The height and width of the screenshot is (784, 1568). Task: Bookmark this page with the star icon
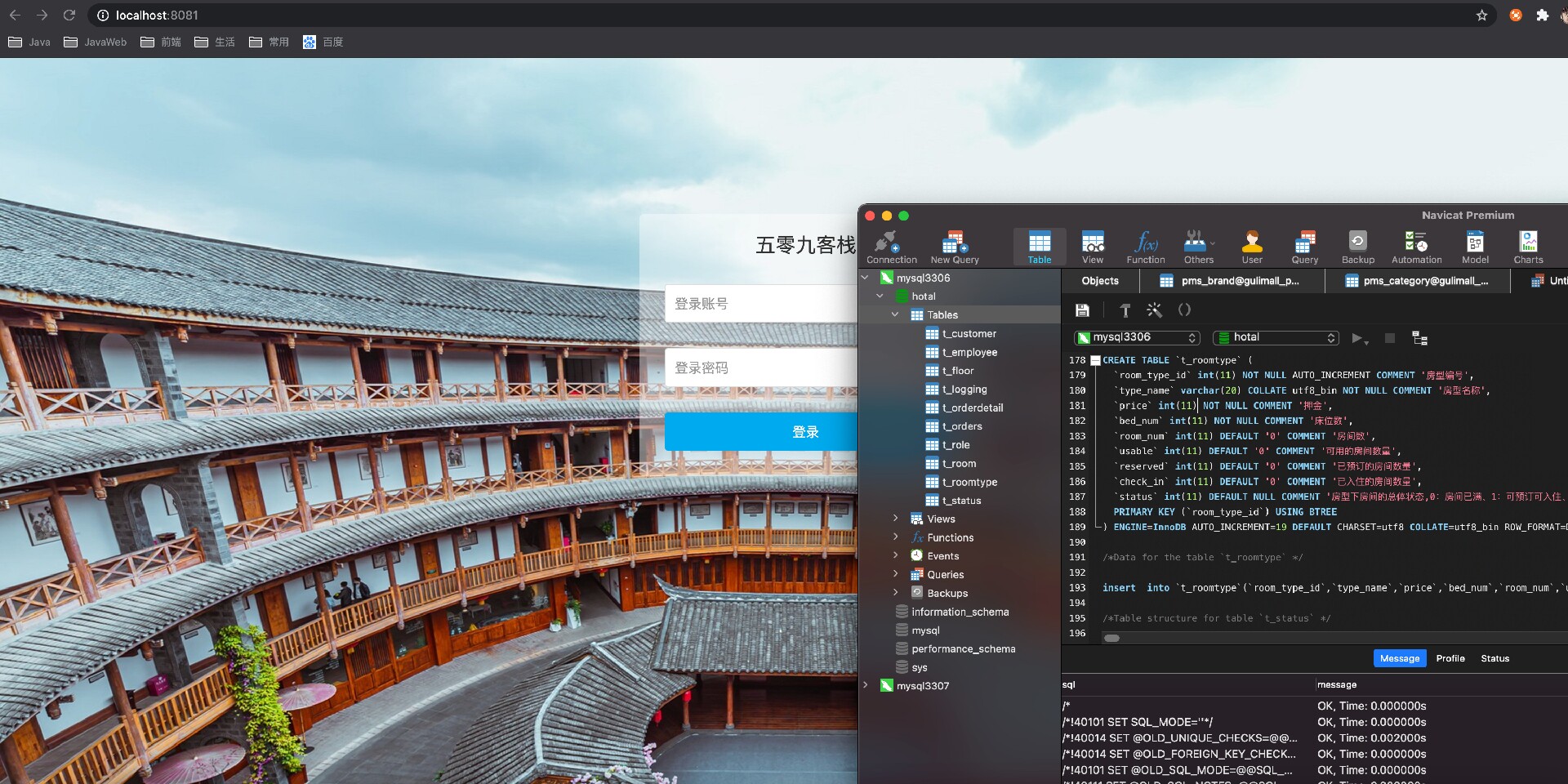(x=1481, y=15)
